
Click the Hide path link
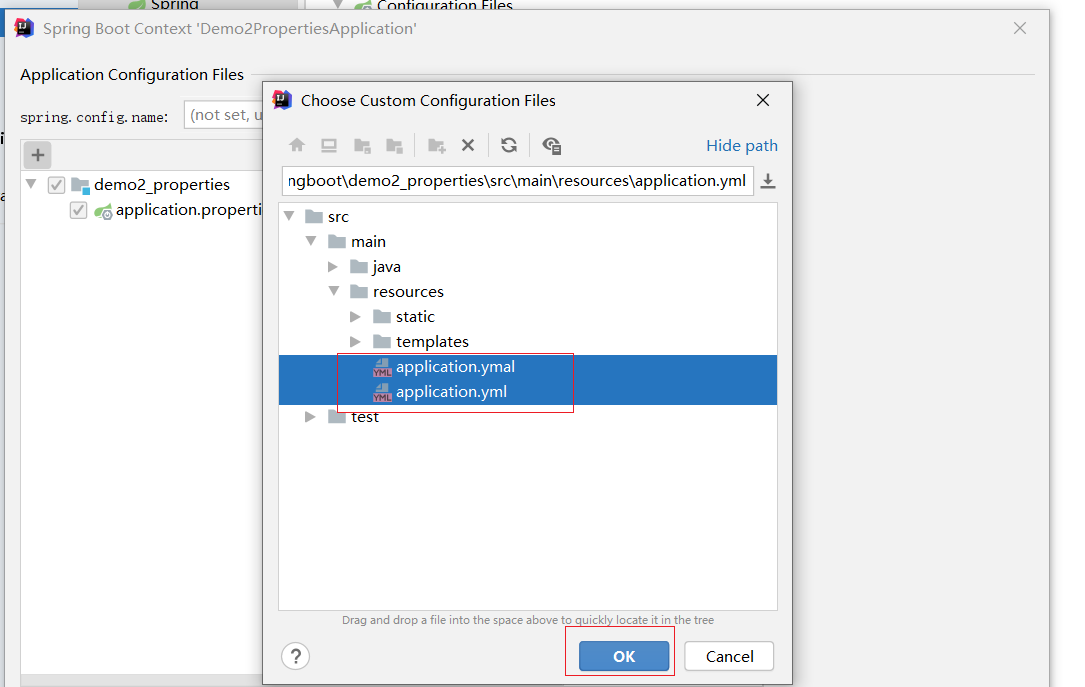coord(741,145)
